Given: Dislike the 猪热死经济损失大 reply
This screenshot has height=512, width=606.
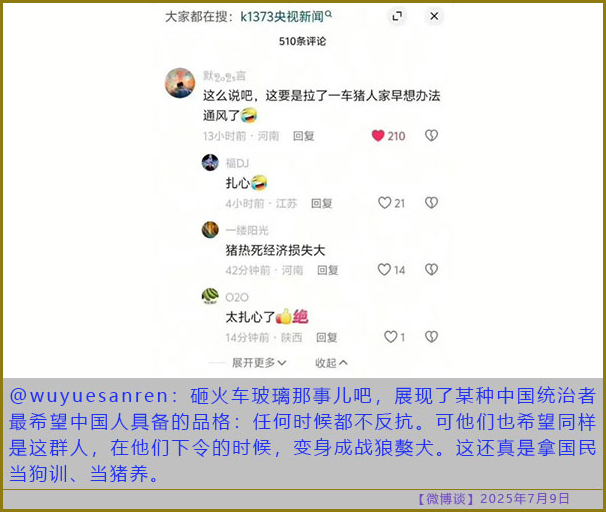Looking at the screenshot, I should [x=431, y=269].
